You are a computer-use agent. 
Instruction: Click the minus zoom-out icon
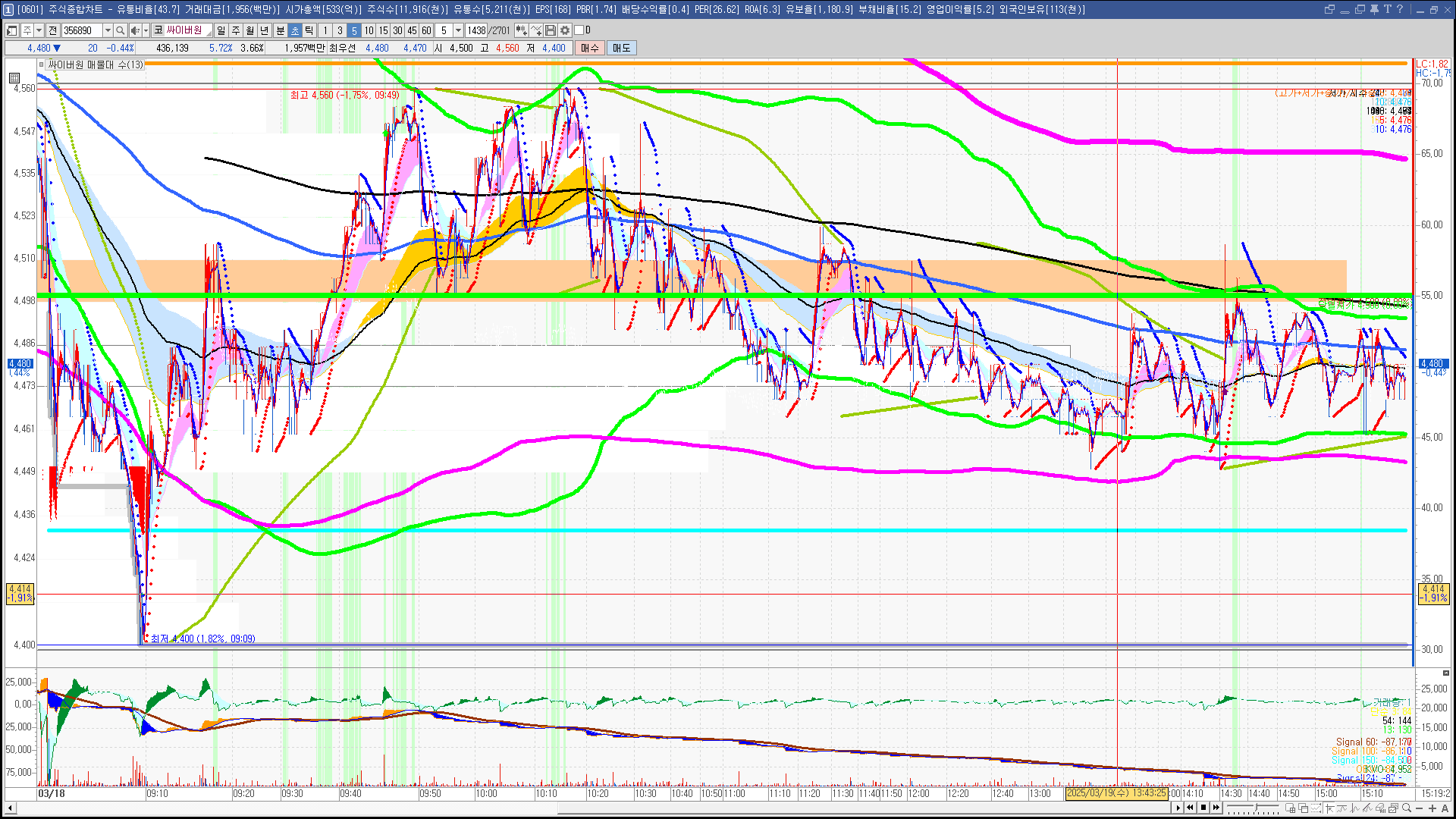(x=1420, y=808)
